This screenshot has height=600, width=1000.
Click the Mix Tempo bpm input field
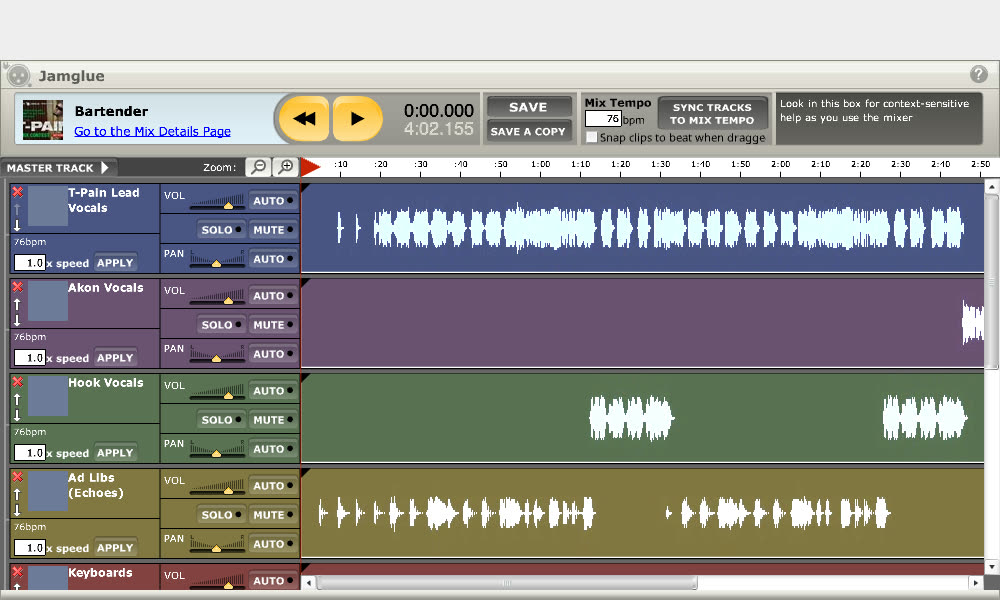(x=603, y=119)
